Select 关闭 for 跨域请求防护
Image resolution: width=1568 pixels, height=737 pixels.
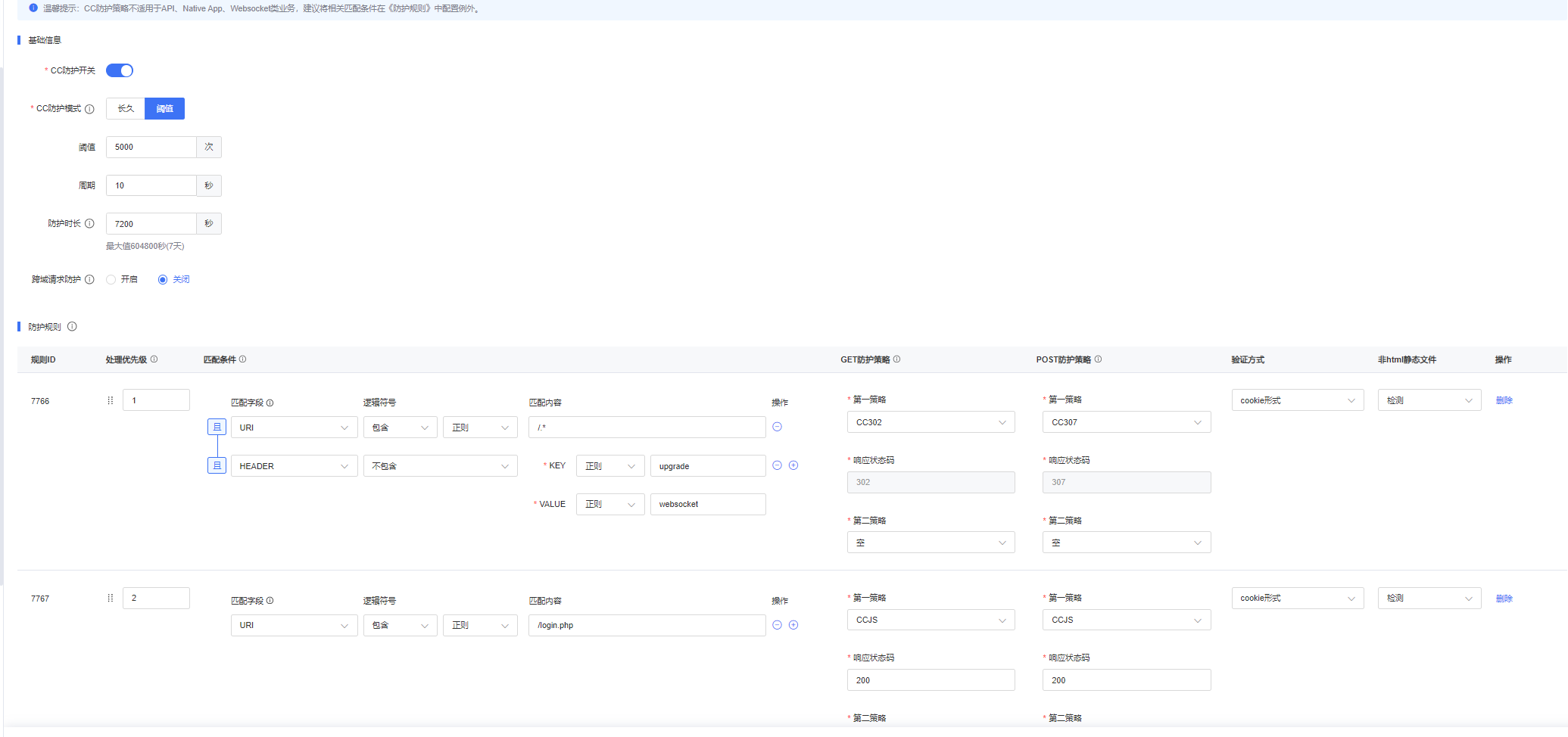point(163,280)
